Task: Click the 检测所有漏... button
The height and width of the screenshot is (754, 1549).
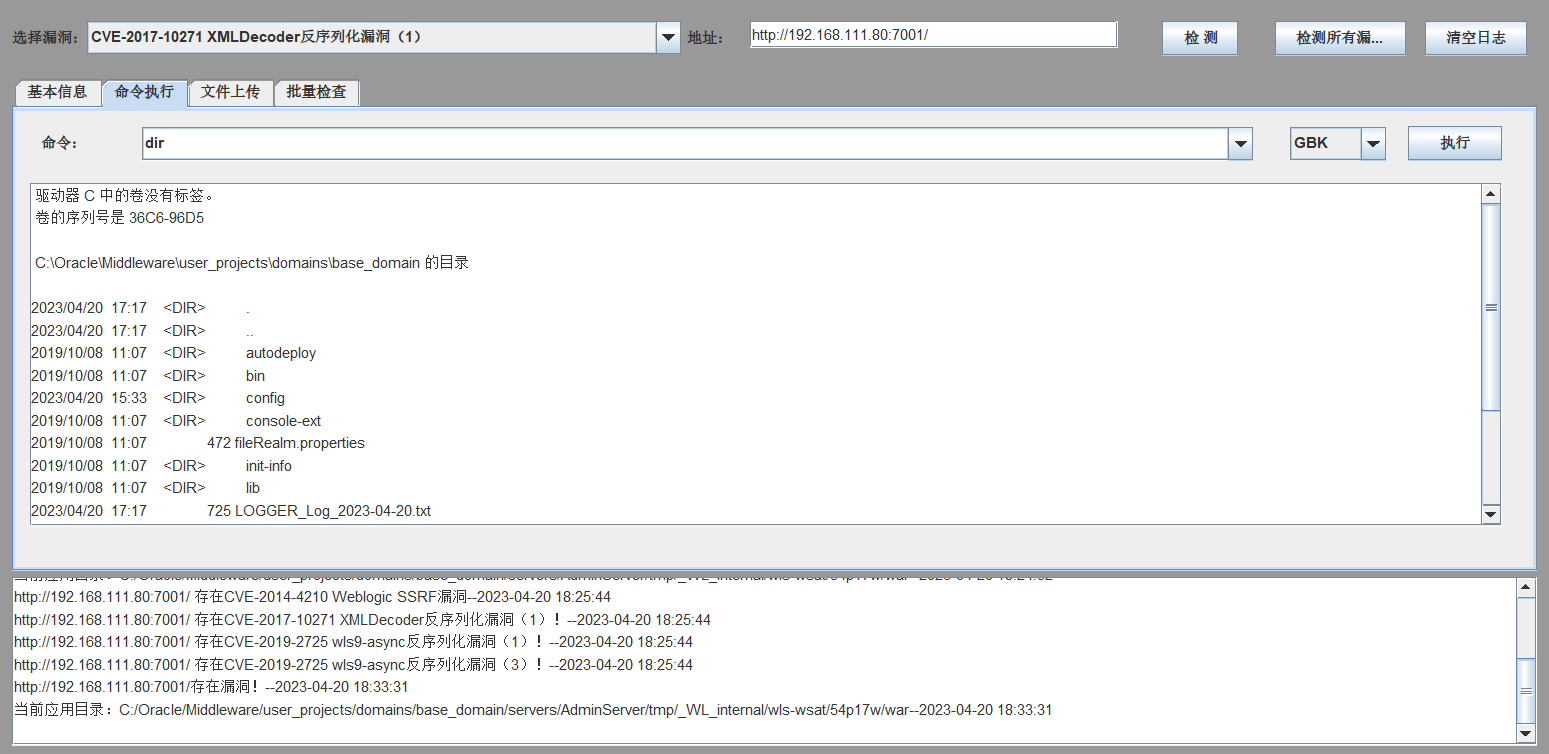Action: 1340,38
